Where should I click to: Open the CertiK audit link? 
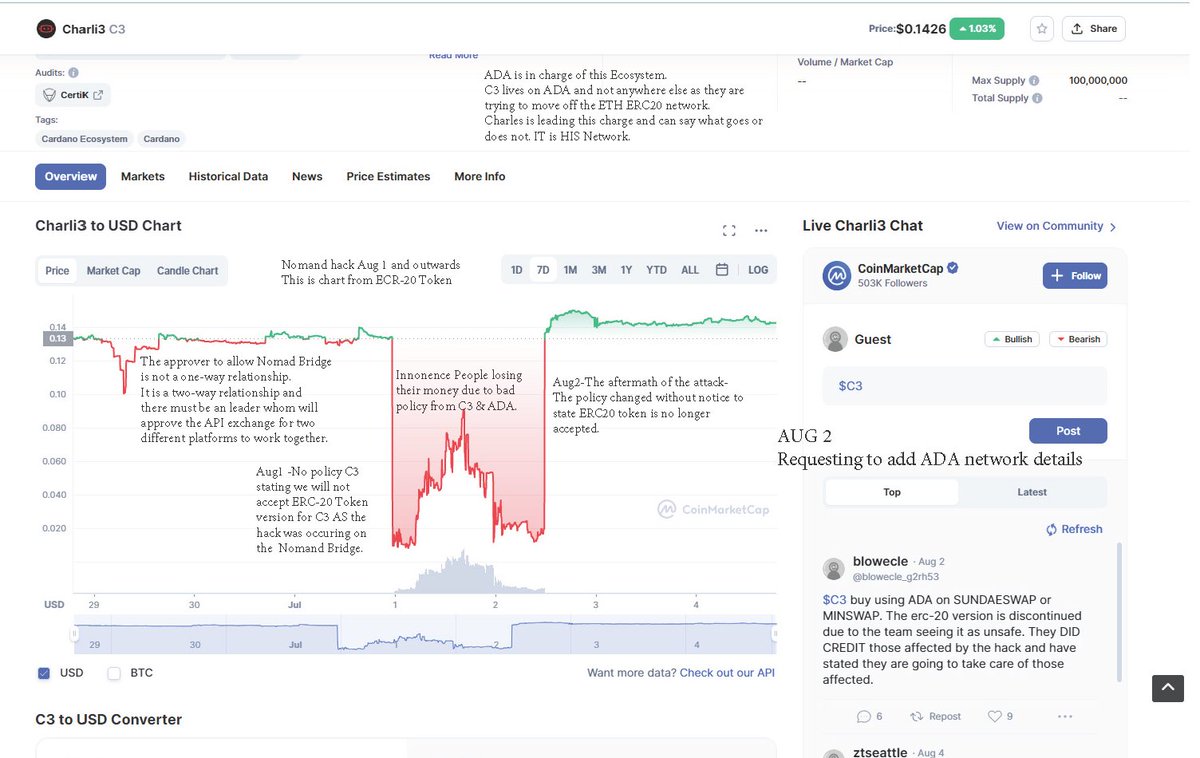(x=74, y=96)
